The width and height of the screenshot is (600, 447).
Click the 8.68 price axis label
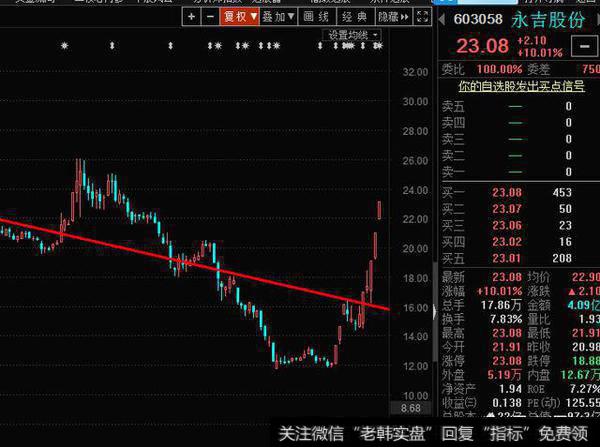(410, 409)
